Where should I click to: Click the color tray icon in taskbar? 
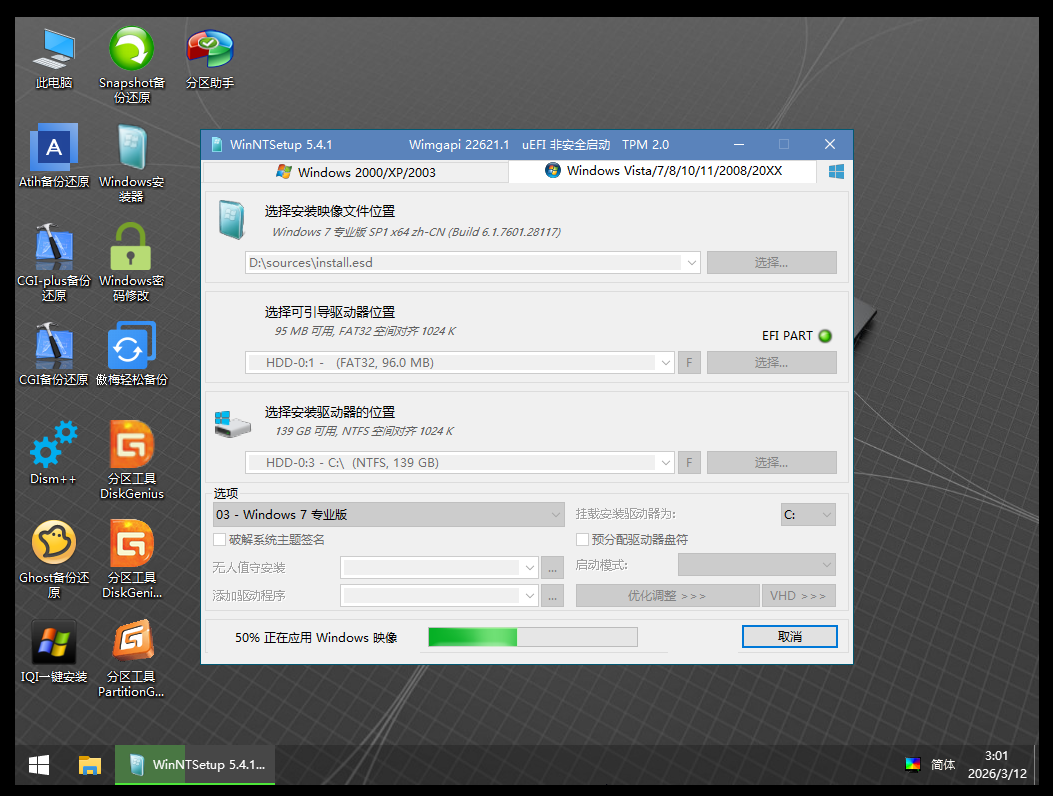913,764
